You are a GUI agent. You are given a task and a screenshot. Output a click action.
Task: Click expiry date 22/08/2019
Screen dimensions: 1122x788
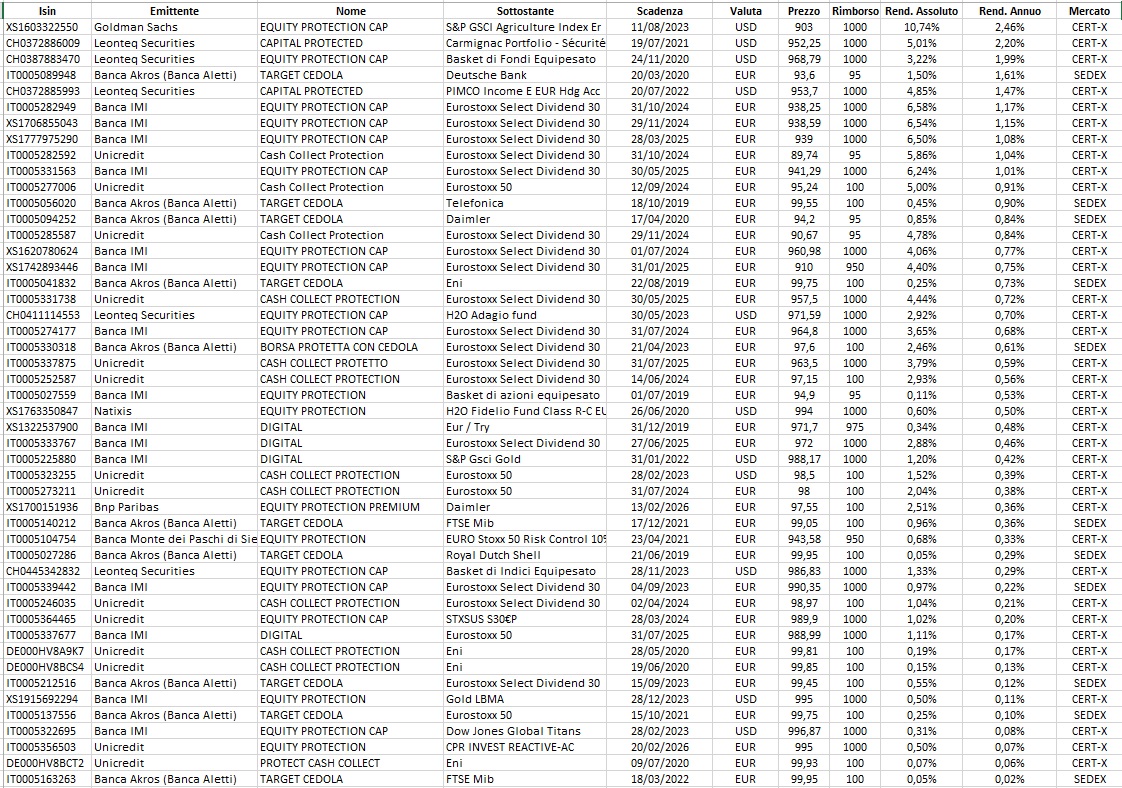click(660, 283)
